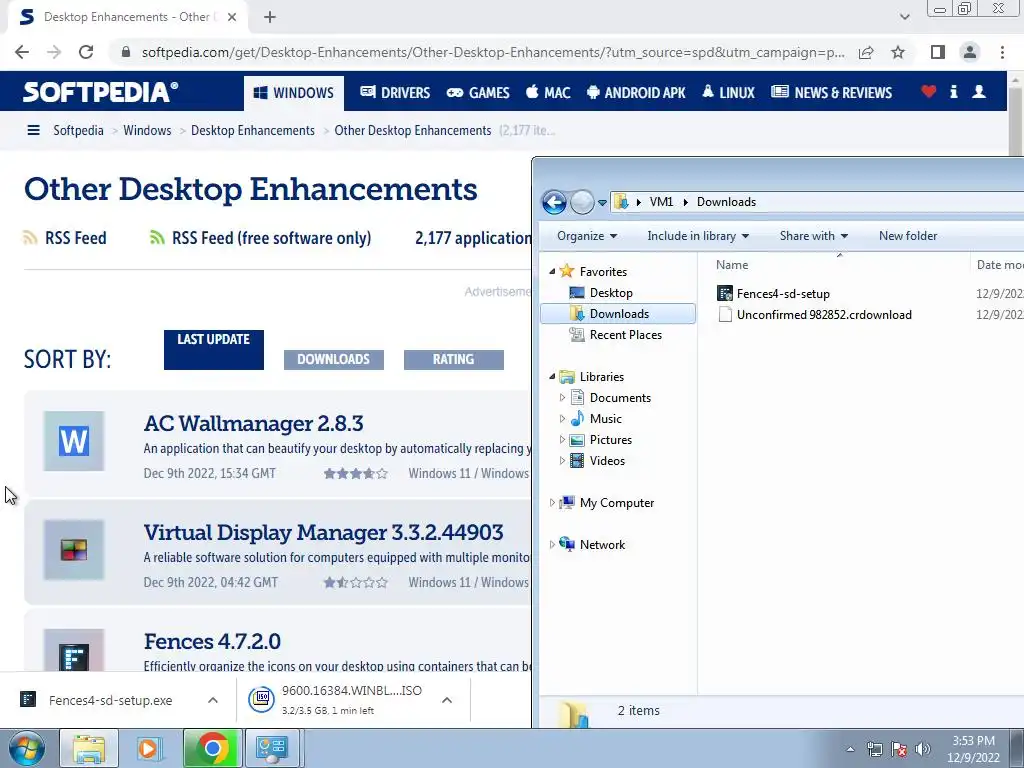Sort by DOWNLOADS
The image size is (1024, 768).
[x=334, y=359]
